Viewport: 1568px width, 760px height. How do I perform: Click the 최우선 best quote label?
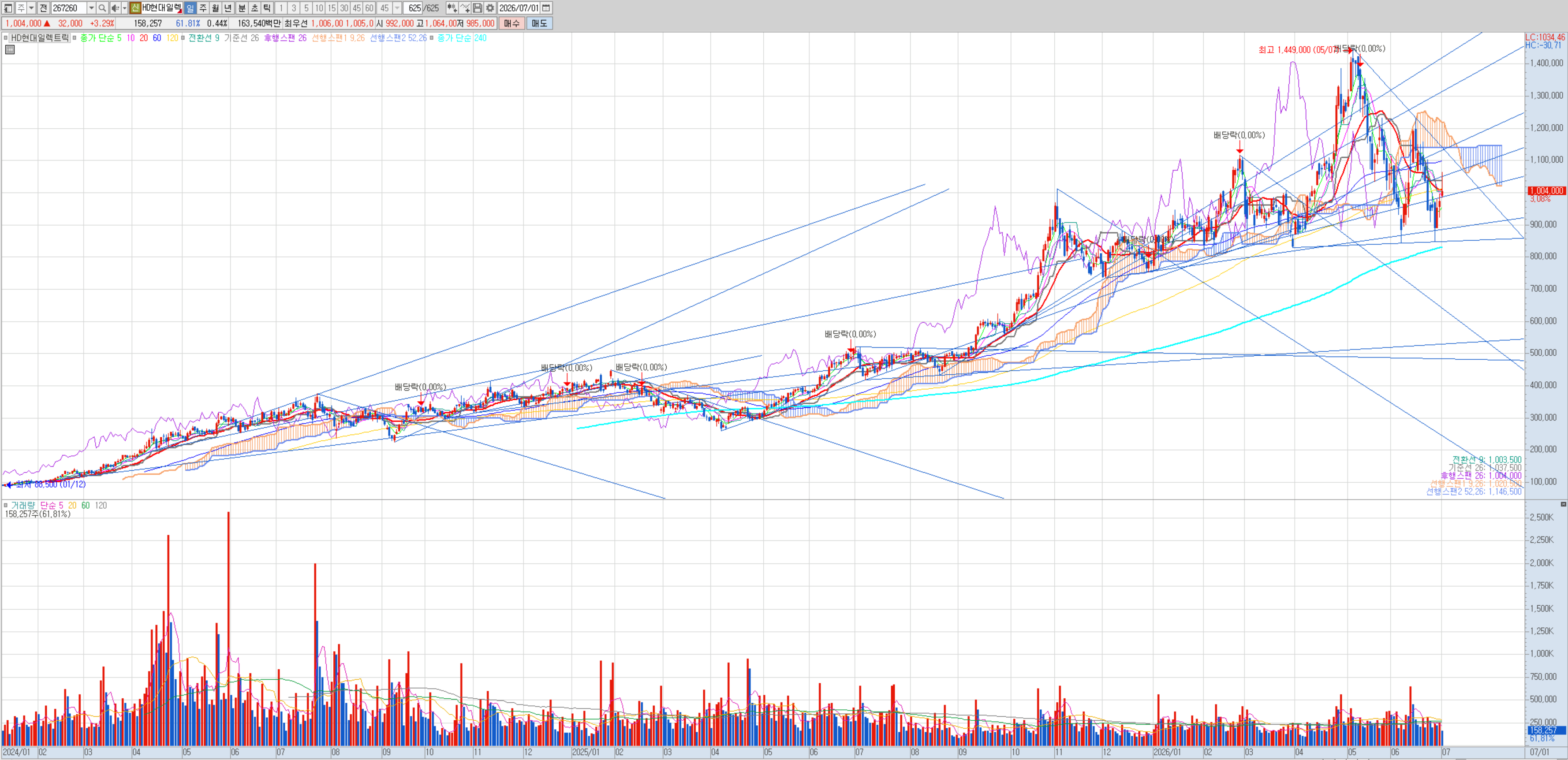296,23
